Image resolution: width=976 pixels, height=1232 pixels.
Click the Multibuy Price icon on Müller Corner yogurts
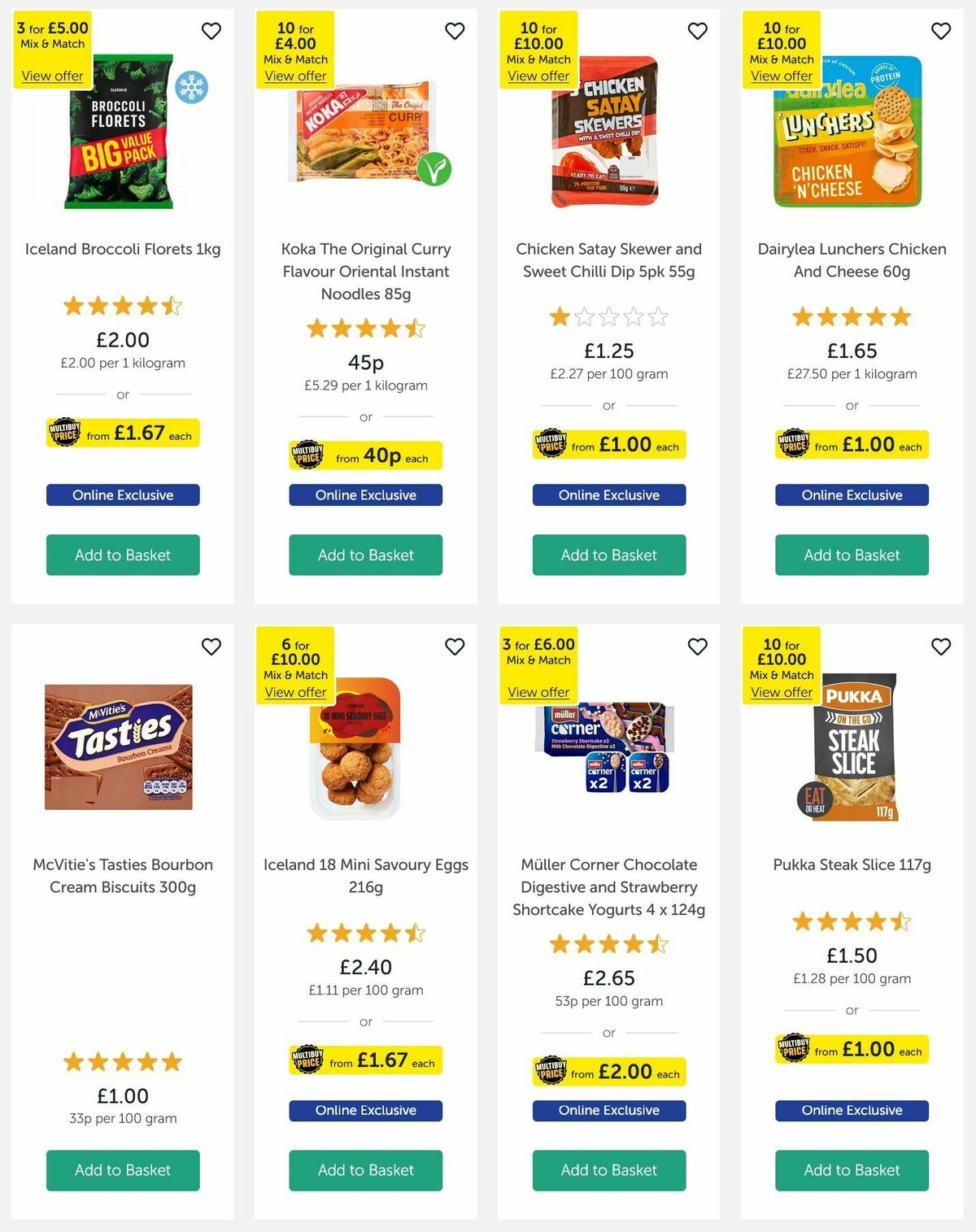pyautogui.click(x=552, y=1072)
